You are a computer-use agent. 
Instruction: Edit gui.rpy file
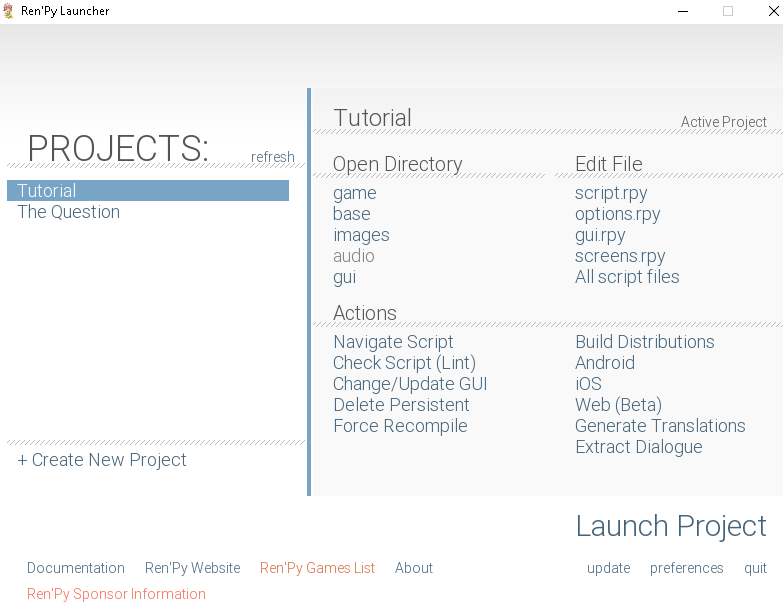pyautogui.click(x=600, y=236)
